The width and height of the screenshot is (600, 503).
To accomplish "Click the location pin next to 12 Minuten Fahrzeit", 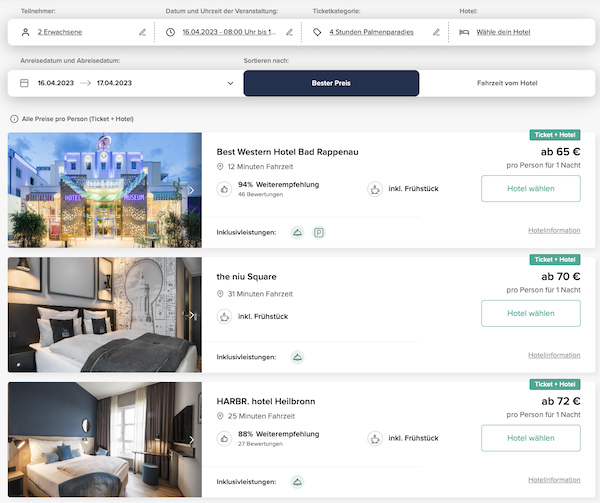I will coord(220,166).
